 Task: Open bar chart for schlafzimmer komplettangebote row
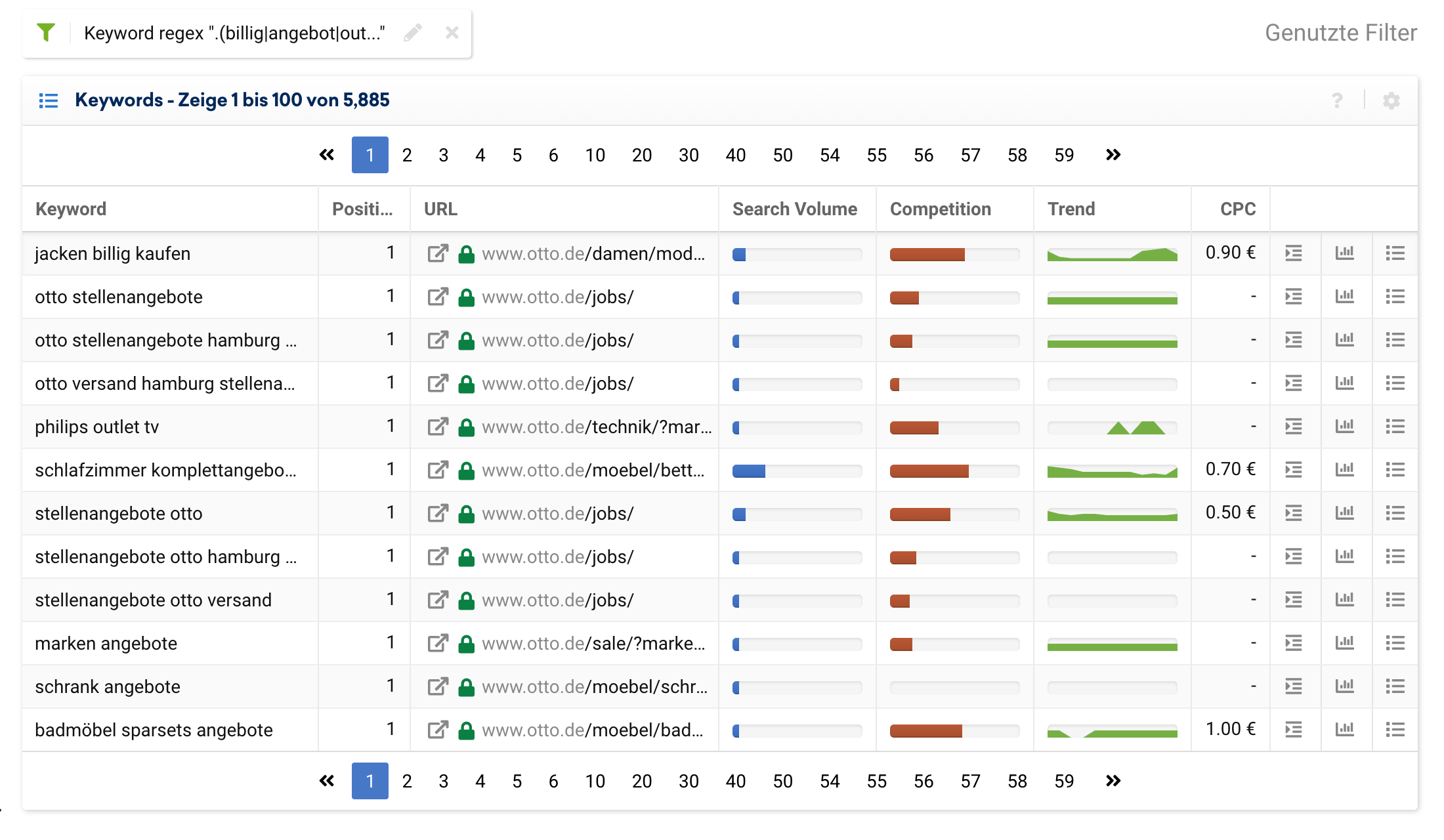coord(1344,469)
